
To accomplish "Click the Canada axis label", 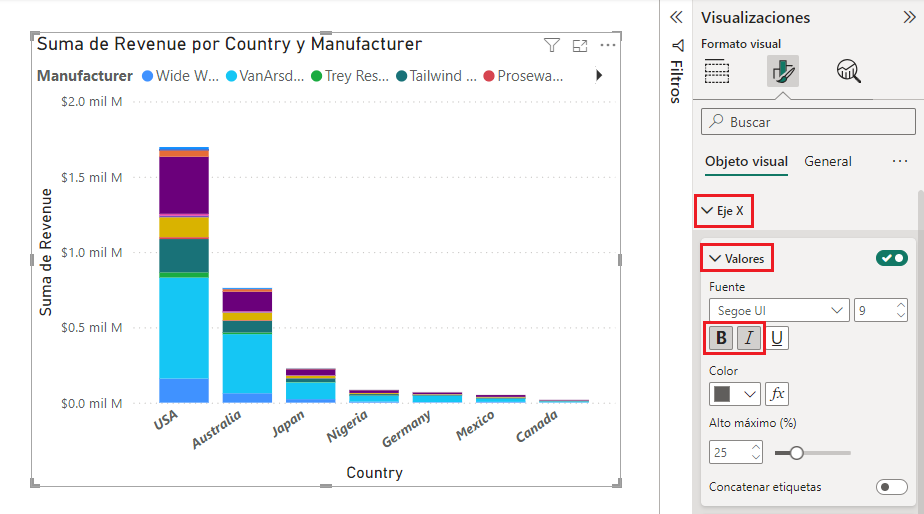I will tap(536, 426).
